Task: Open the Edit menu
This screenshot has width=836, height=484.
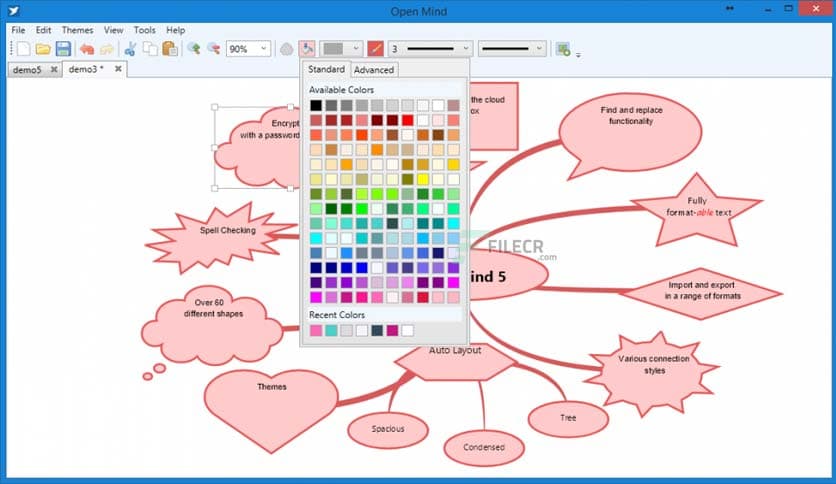Action: point(43,30)
